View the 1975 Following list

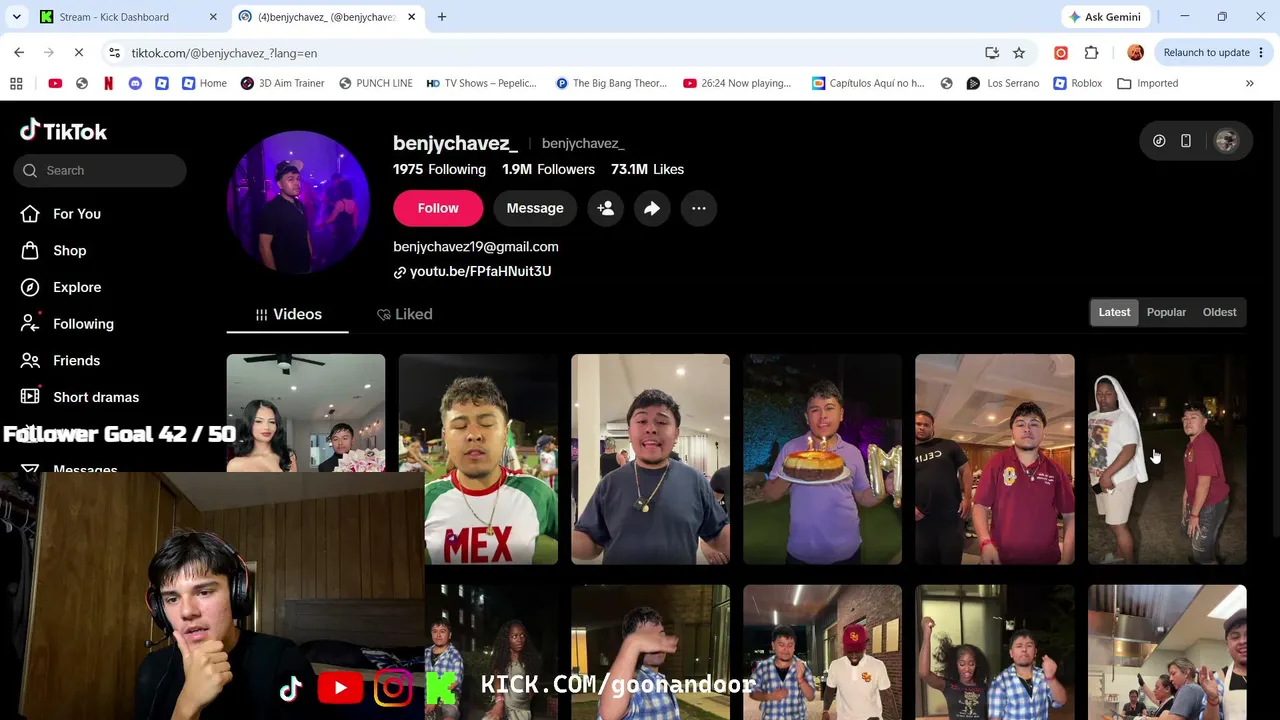[x=439, y=170]
